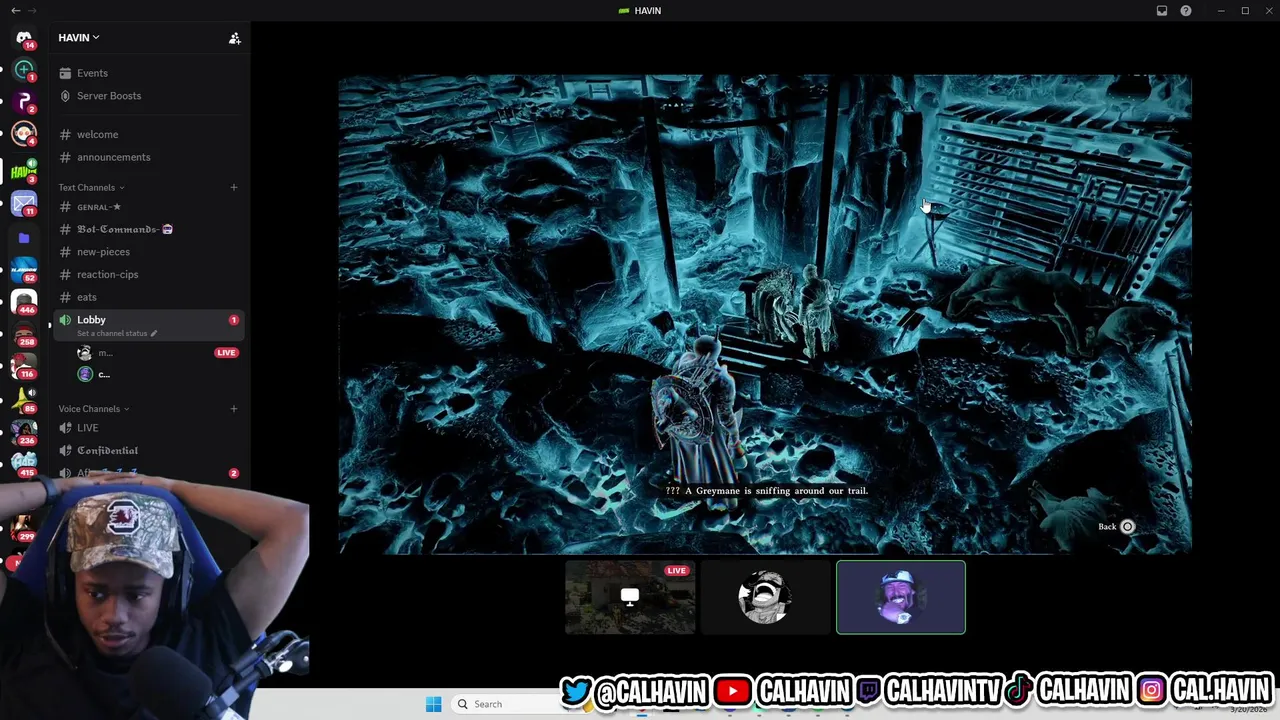Click the taskbar Search box
Screen dimensions: 1280x720
[510, 704]
